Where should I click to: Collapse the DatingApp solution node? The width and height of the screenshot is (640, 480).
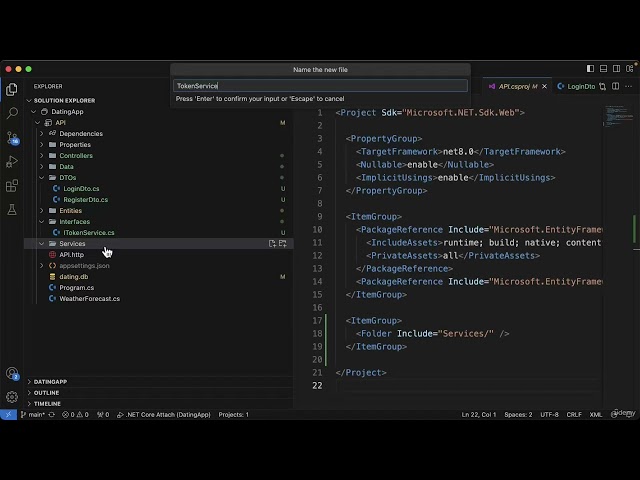[x=33, y=111]
